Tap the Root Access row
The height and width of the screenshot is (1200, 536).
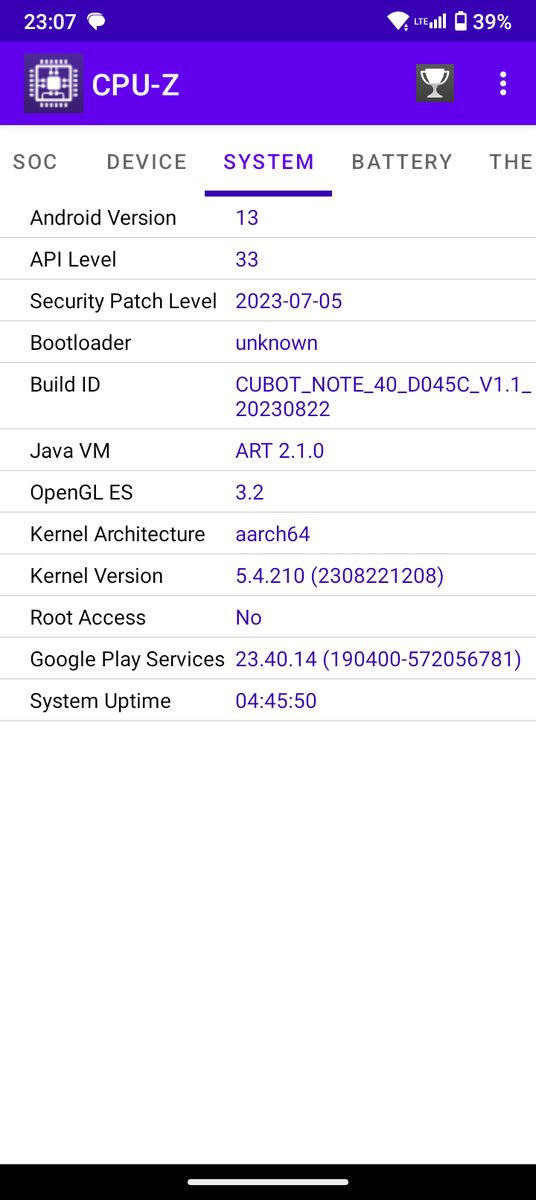pos(268,617)
